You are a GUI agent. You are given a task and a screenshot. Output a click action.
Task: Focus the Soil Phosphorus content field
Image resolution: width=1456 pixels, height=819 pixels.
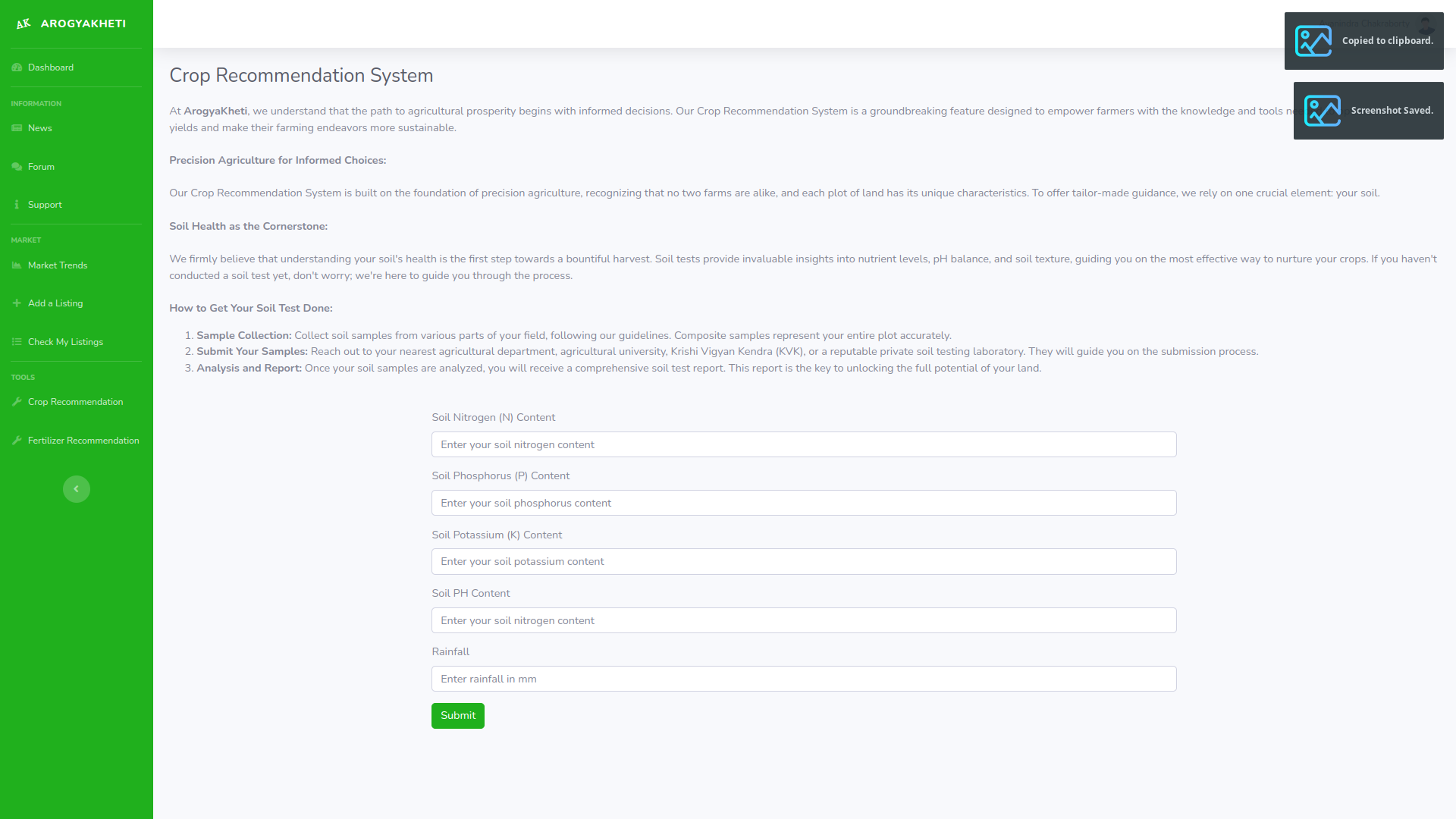point(804,503)
